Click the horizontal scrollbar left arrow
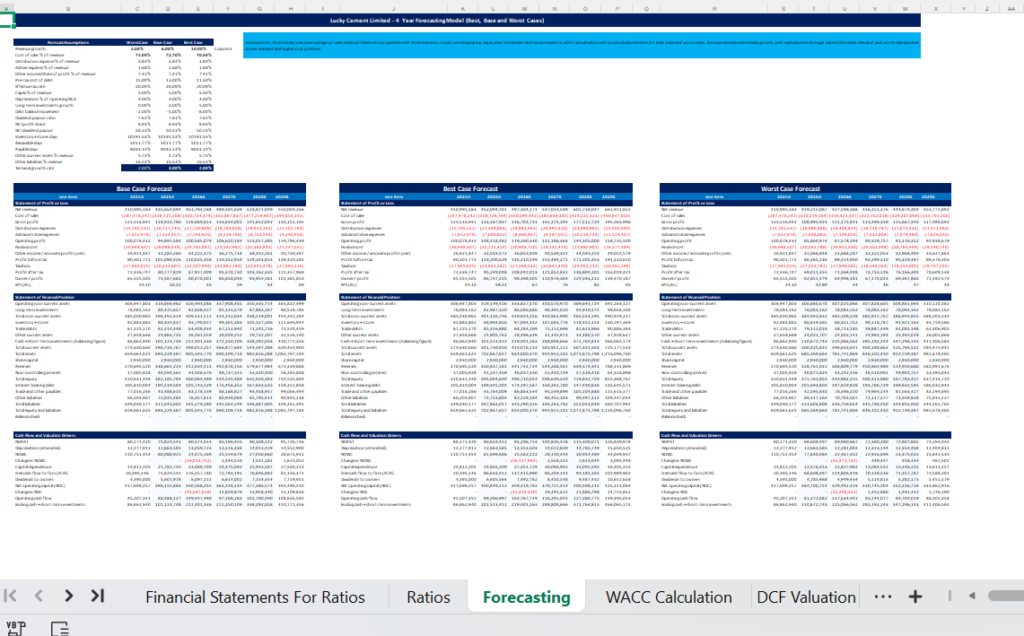Screen dimensions: 1024x636 pos(972,596)
